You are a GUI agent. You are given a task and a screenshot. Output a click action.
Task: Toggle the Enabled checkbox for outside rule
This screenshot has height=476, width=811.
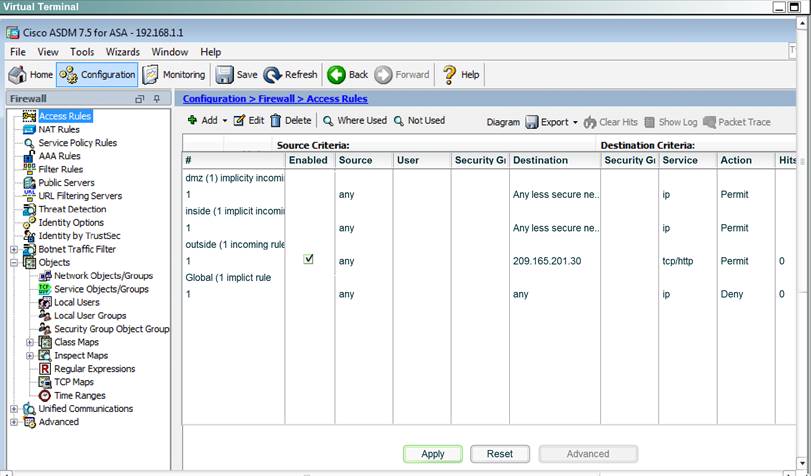[x=308, y=259]
